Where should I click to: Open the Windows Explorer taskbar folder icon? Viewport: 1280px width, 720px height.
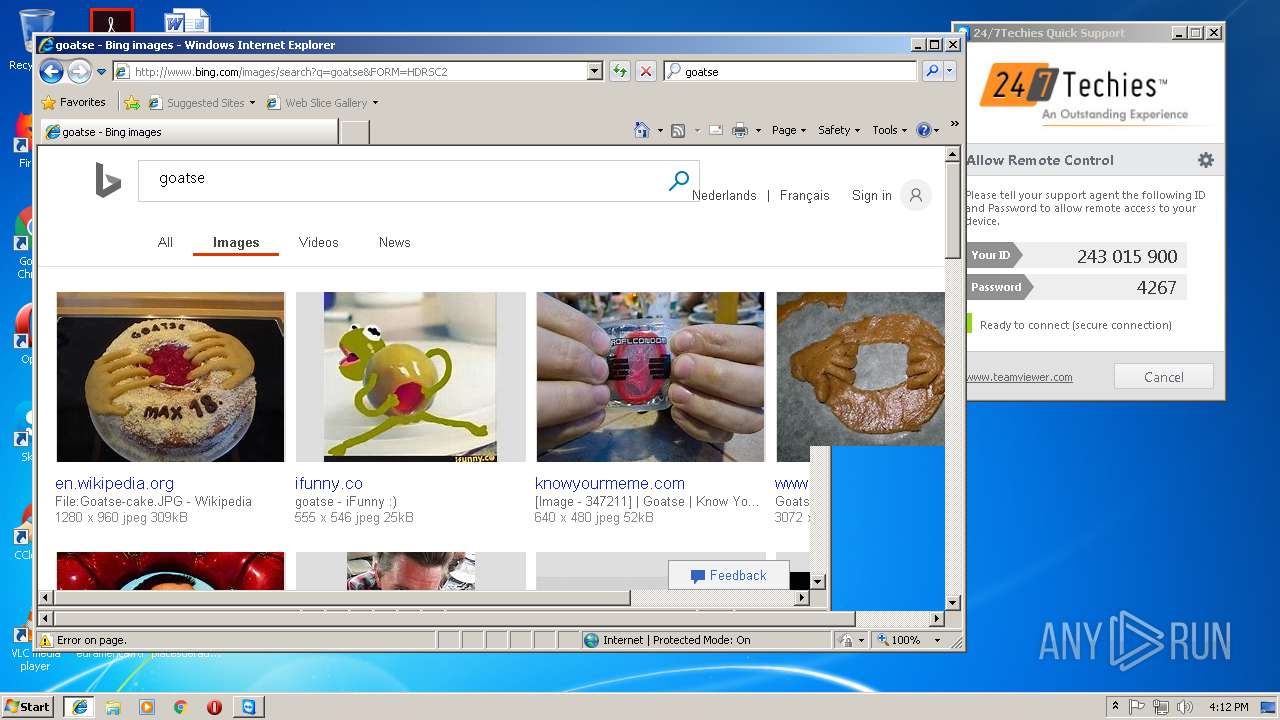tap(113, 706)
